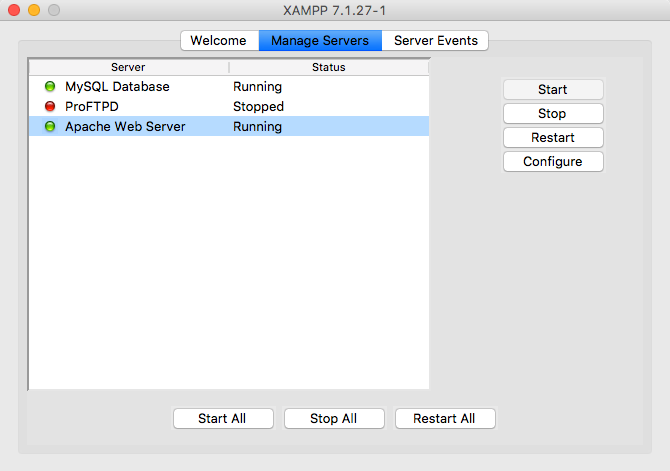Close the XAMPP window with red button
Screen dimensions: 670x471
pyautogui.click(x=14, y=10)
